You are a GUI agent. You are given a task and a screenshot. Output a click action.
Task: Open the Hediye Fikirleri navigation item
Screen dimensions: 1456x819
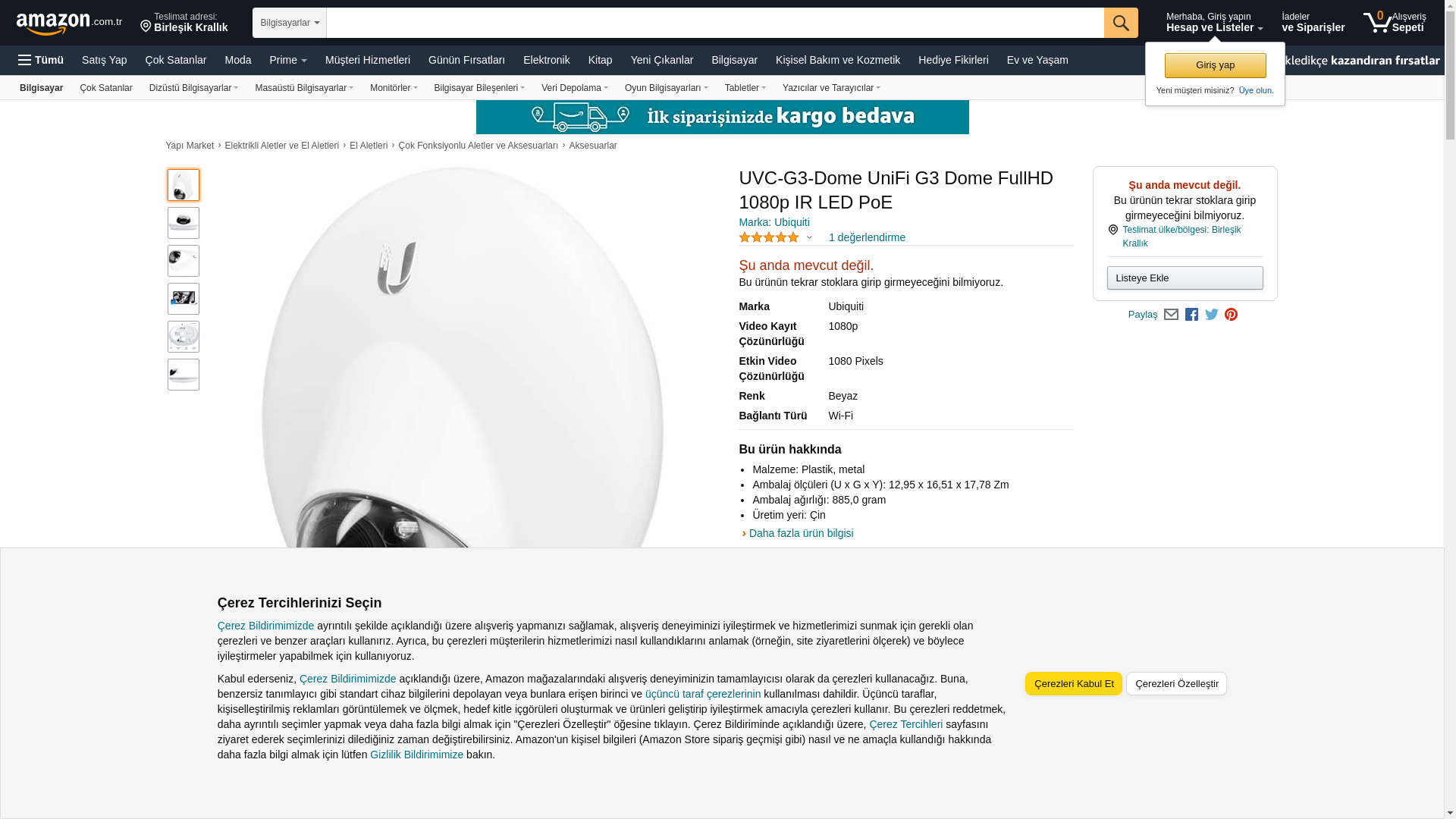[x=953, y=60]
